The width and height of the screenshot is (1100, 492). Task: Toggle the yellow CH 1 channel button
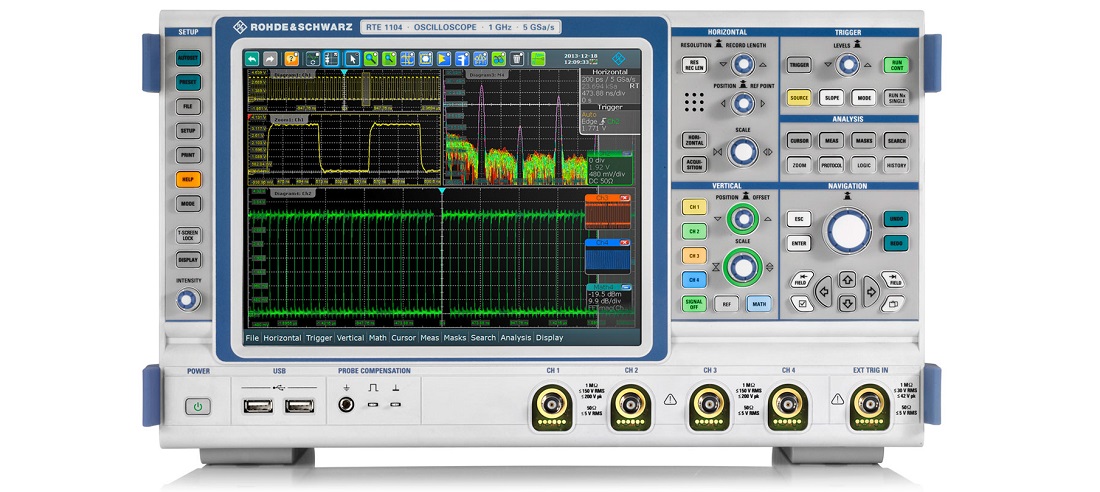(694, 207)
